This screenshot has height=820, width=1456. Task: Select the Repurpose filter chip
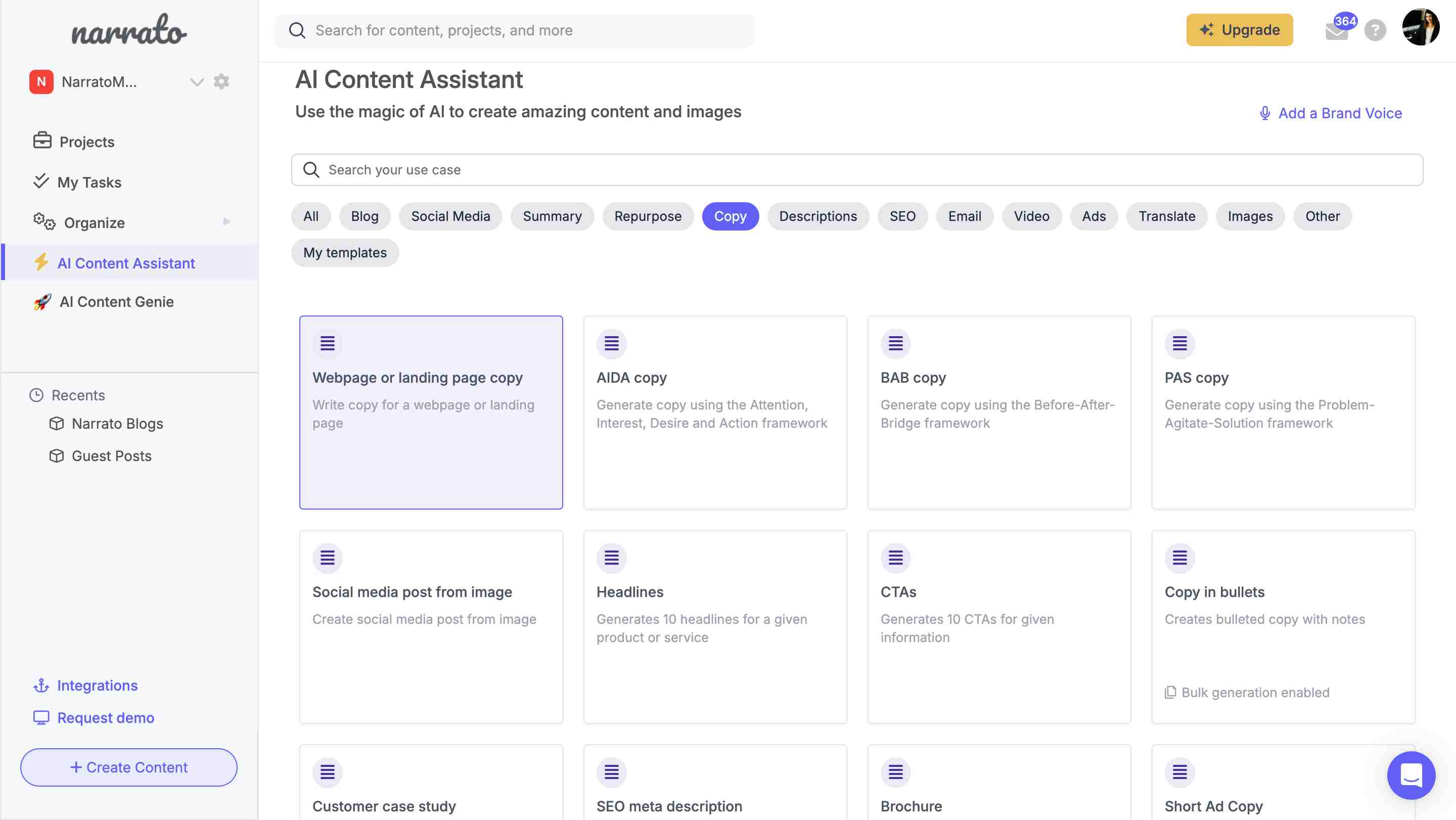tap(648, 216)
